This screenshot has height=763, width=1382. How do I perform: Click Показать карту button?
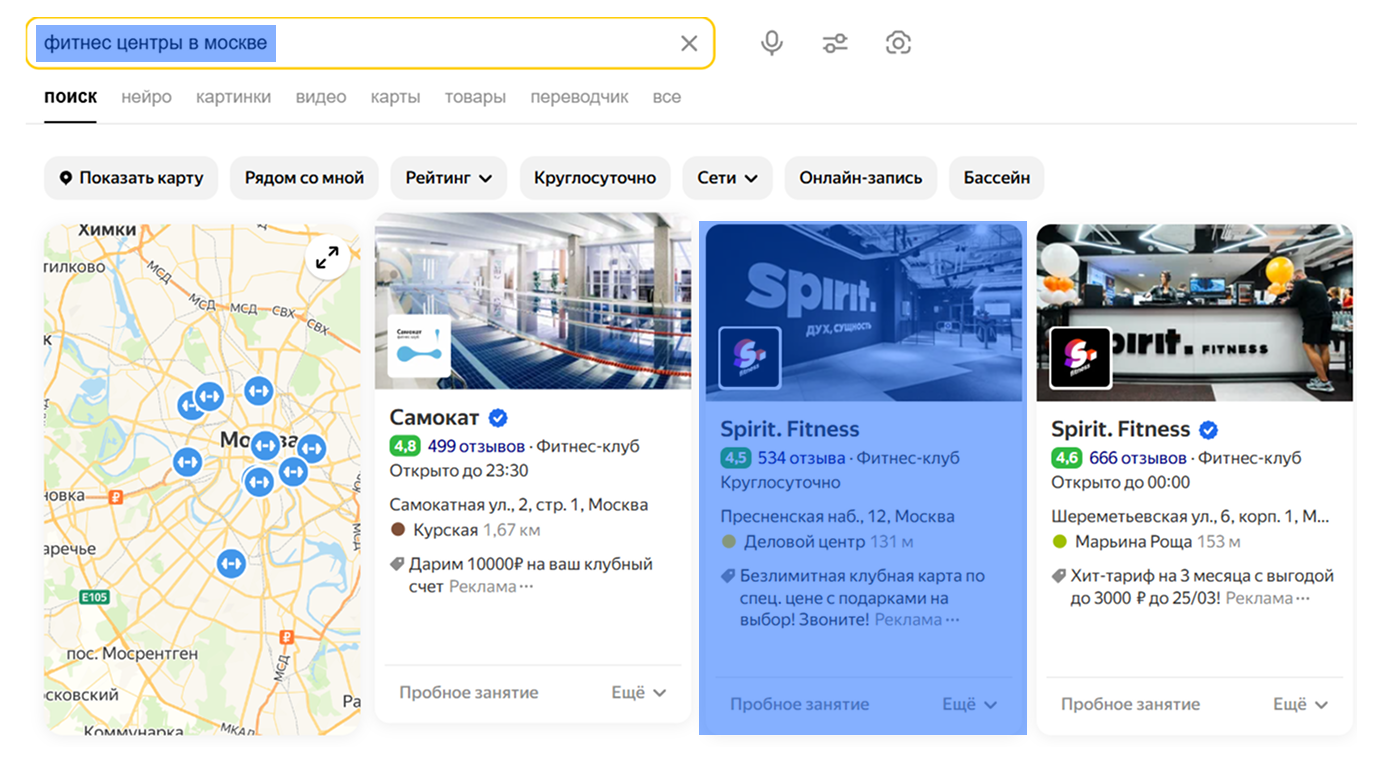(x=131, y=178)
